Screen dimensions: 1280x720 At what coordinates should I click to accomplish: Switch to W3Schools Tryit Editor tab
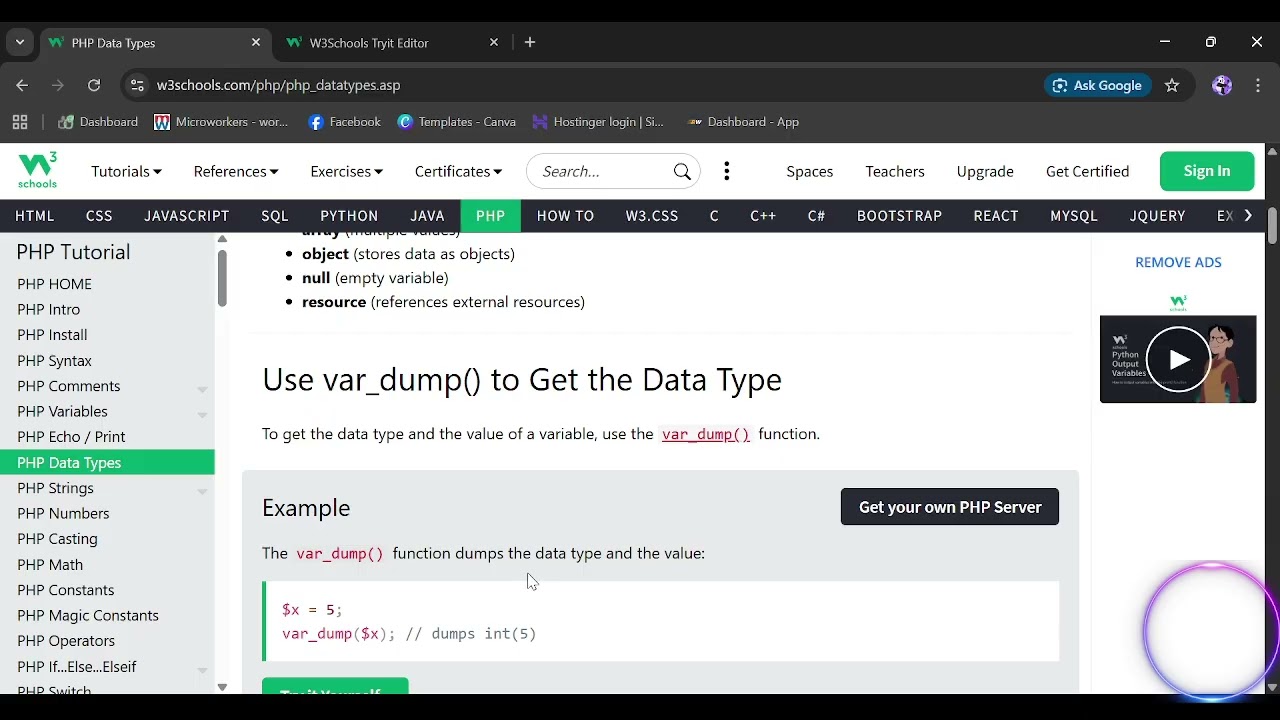[390, 43]
